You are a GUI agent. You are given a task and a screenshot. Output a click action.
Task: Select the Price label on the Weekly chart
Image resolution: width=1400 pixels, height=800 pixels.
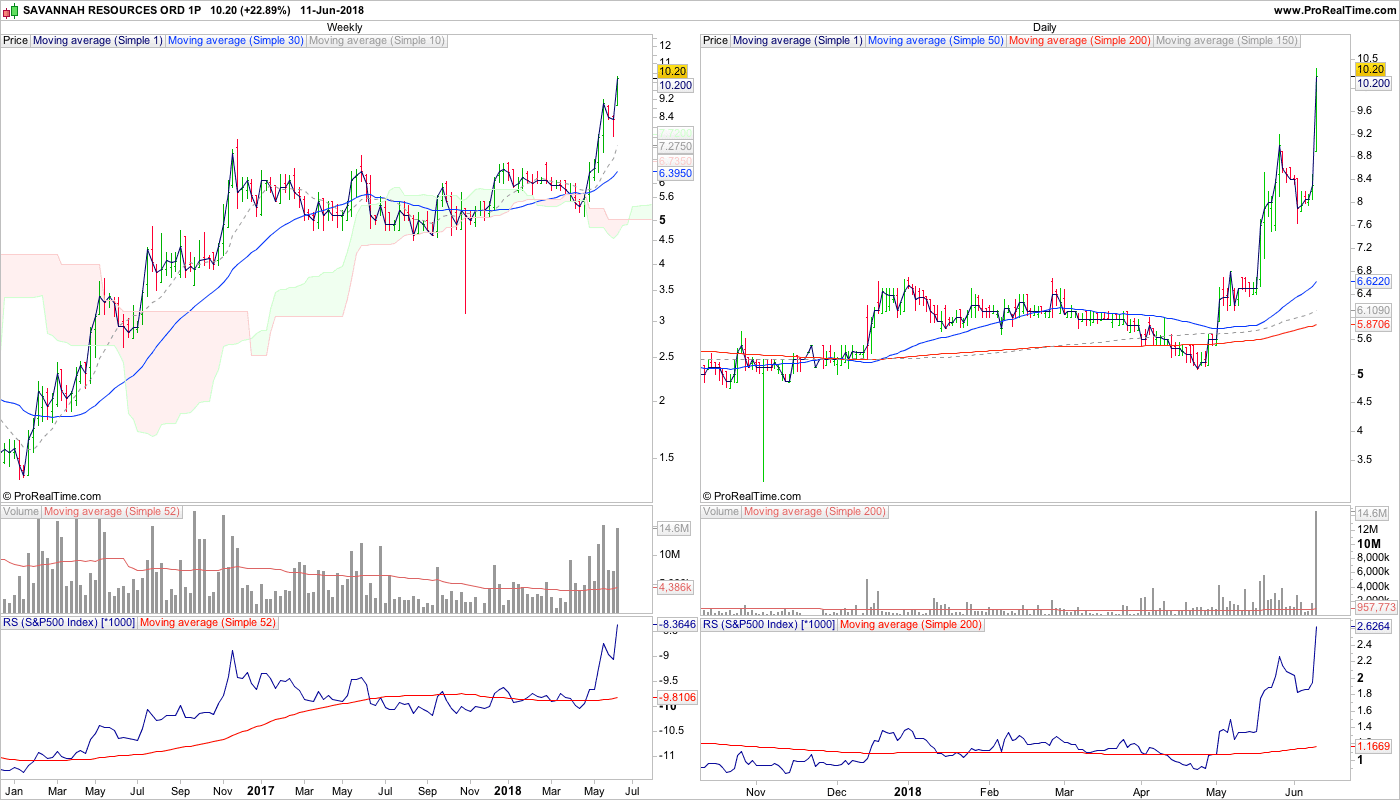pyautogui.click(x=16, y=41)
